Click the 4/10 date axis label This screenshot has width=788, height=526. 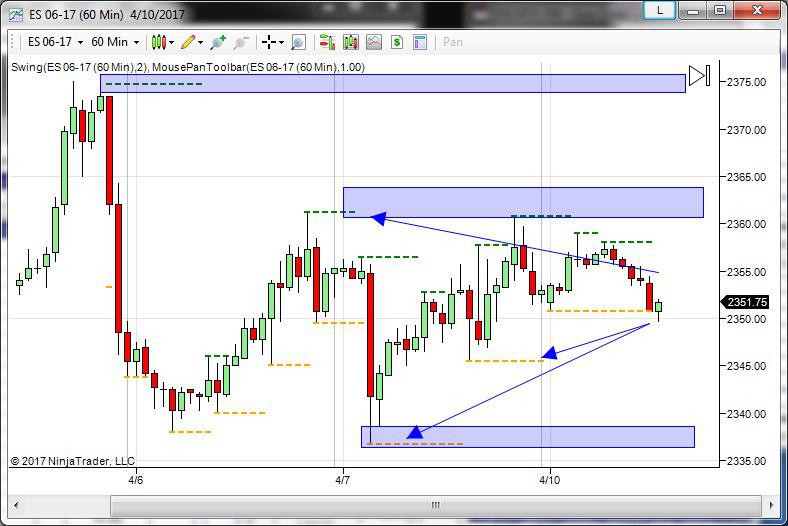(x=549, y=480)
